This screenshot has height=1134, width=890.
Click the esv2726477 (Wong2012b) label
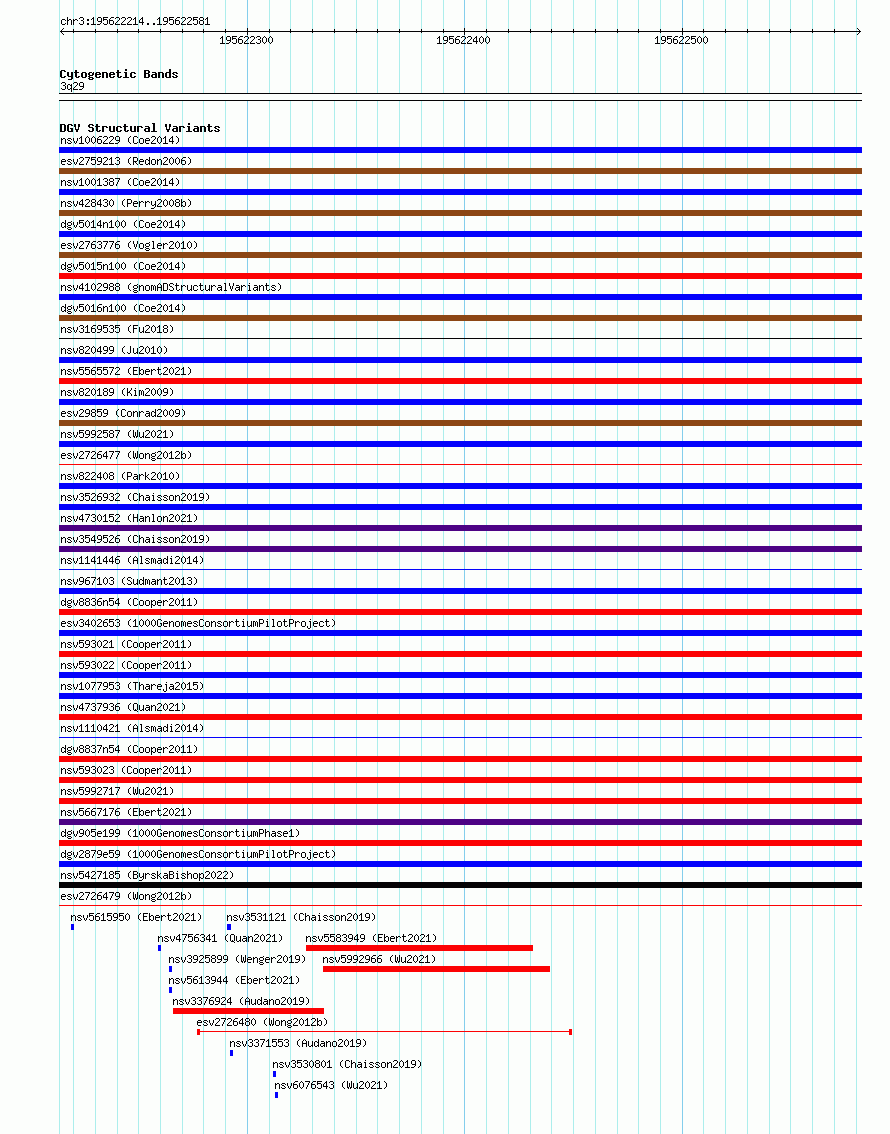click(126, 455)
